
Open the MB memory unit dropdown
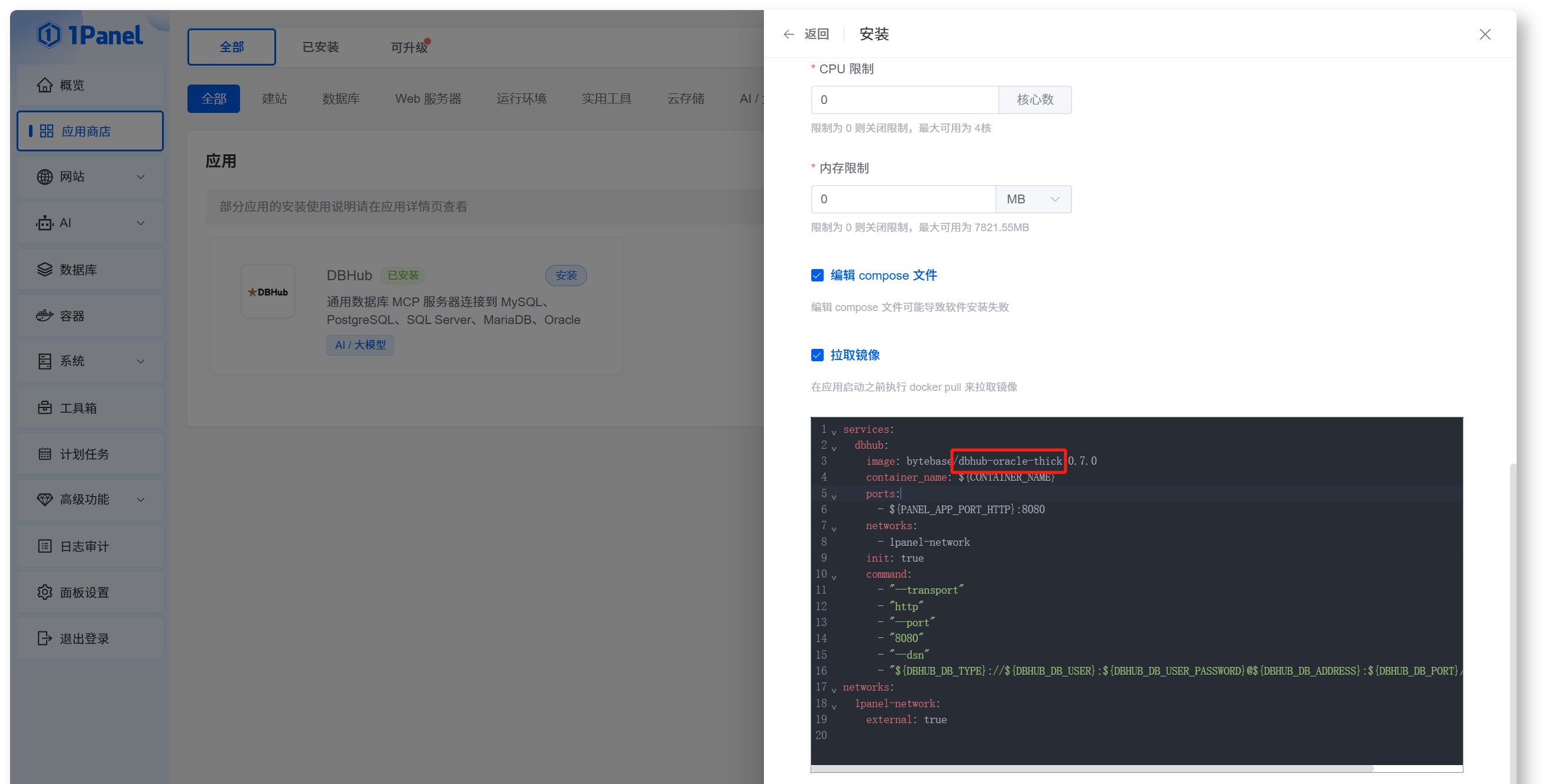[x=1034, y=199]
